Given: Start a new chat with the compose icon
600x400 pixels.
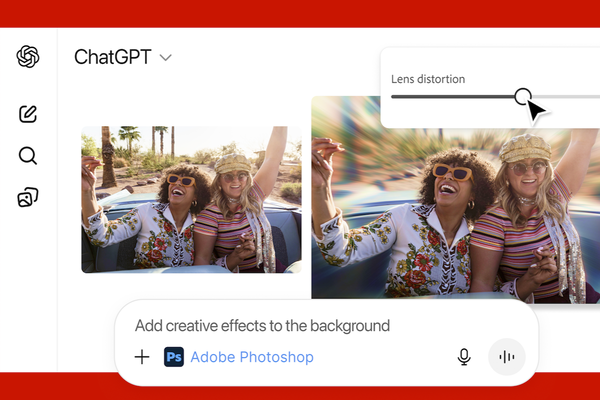Looking at the screenshot, I should [28, 114].
